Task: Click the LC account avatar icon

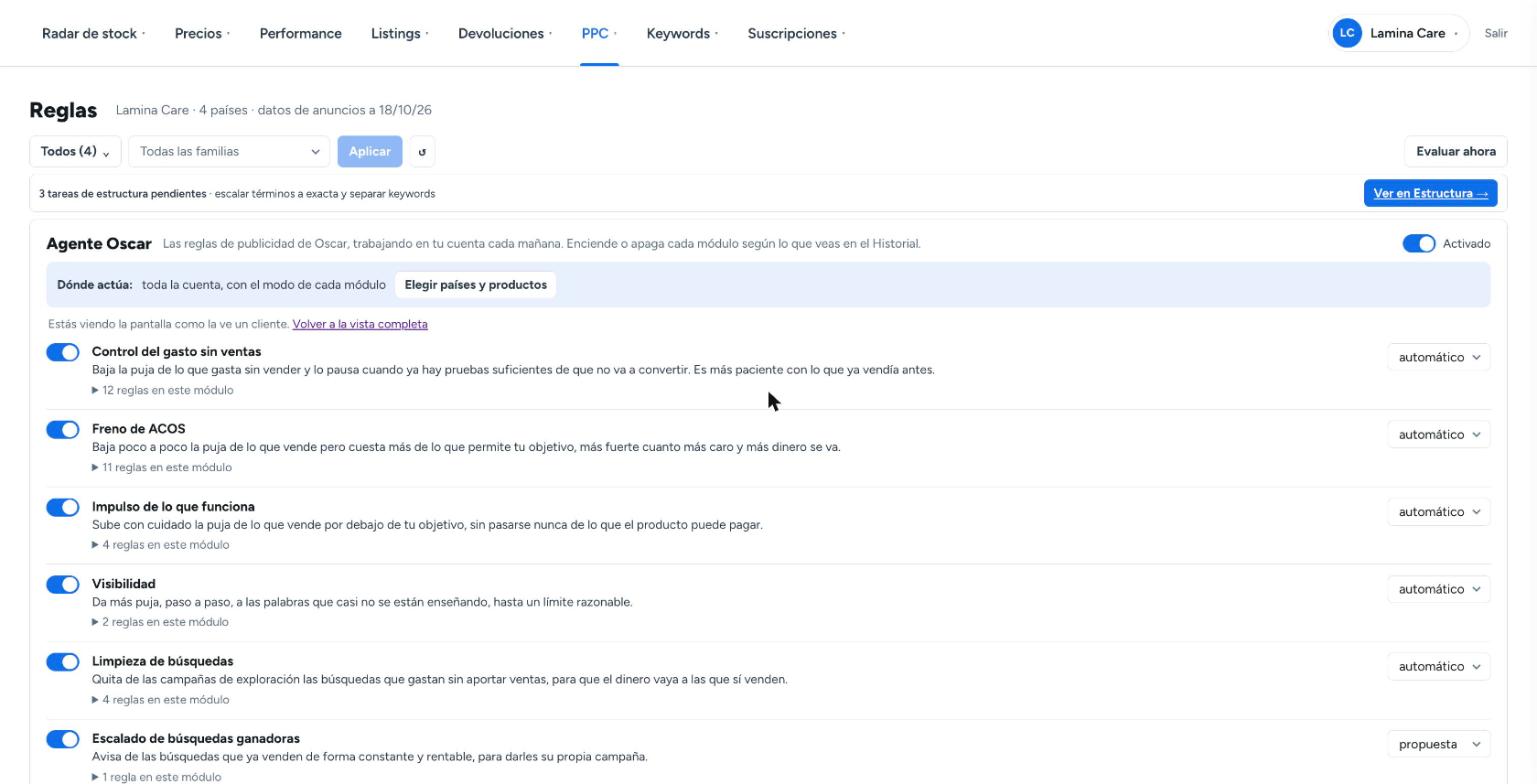Action: pos(1347,33)
